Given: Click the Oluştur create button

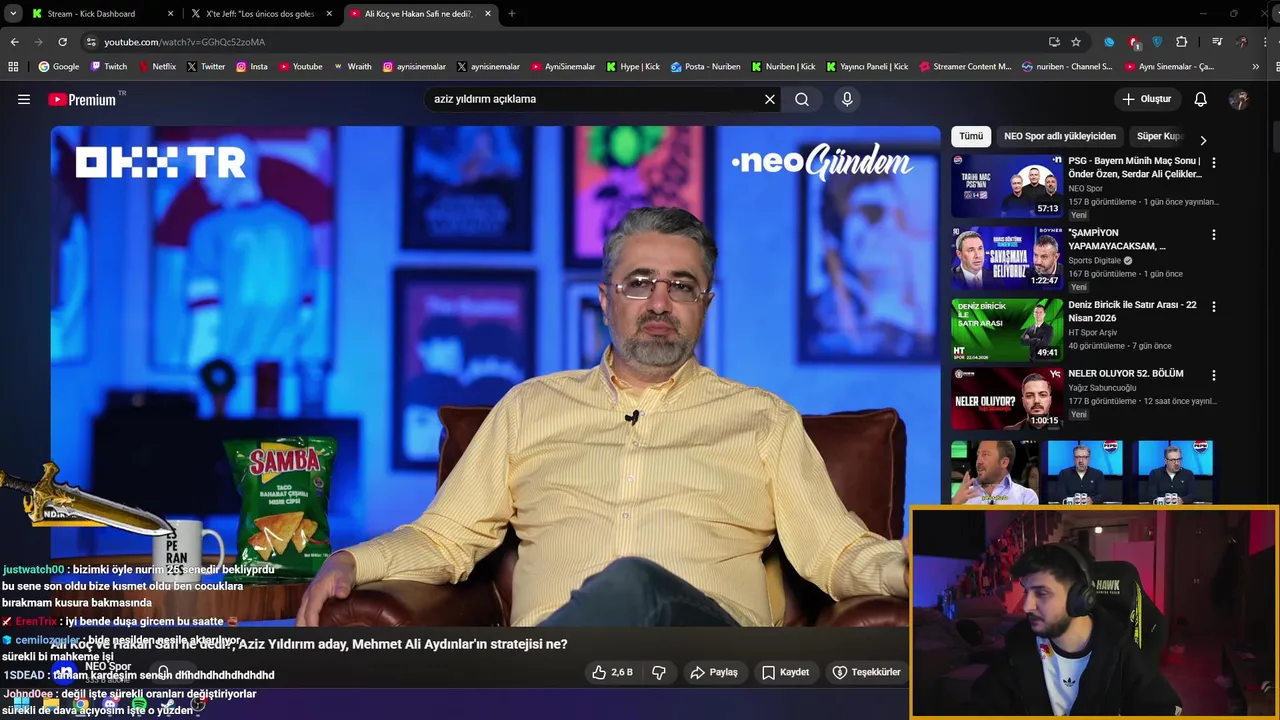Looking at the screenshot, I should 1146,99.
